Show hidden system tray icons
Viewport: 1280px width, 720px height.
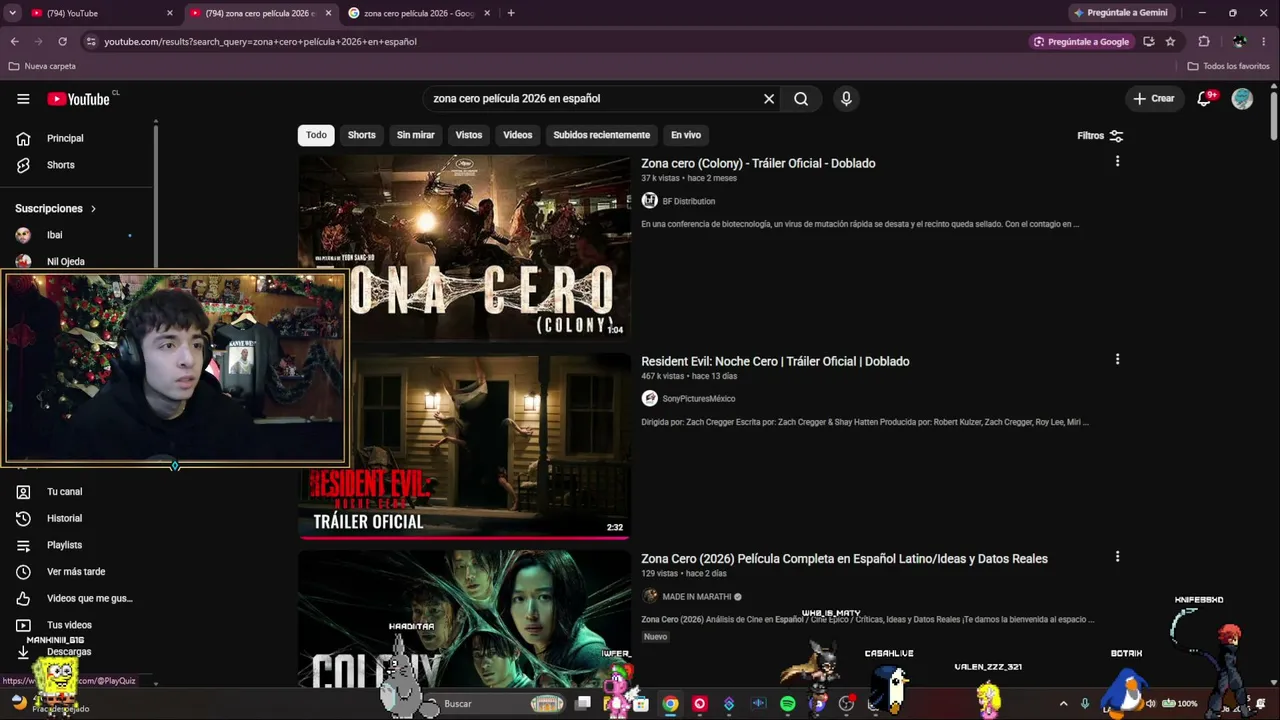(x=1063, y=704)
